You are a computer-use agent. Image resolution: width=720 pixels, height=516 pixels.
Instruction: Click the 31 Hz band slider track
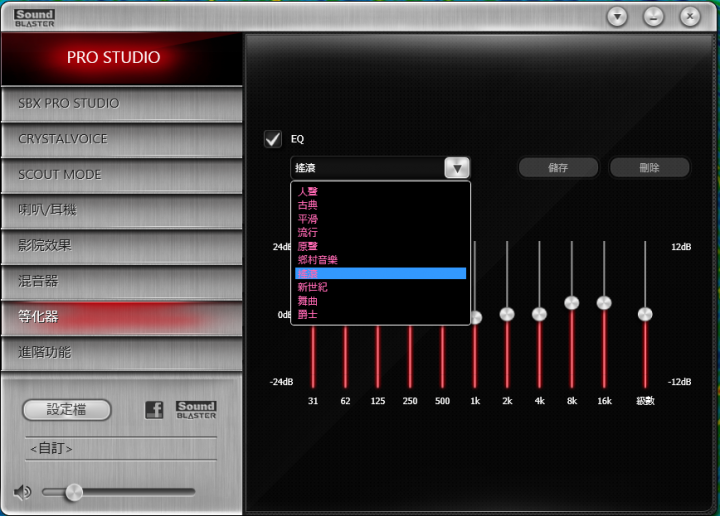[x=313, y=357]
